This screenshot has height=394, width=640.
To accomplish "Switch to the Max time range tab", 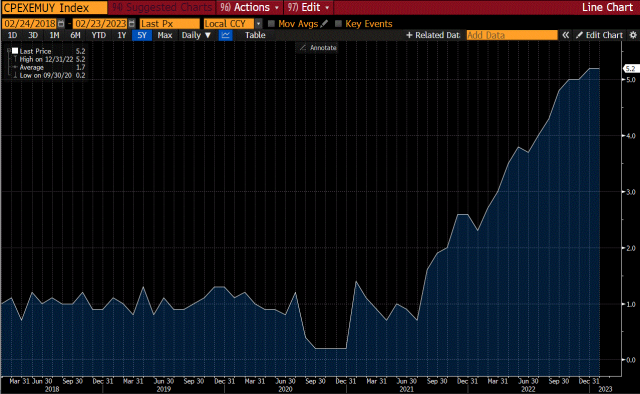I will click(164, 35).
